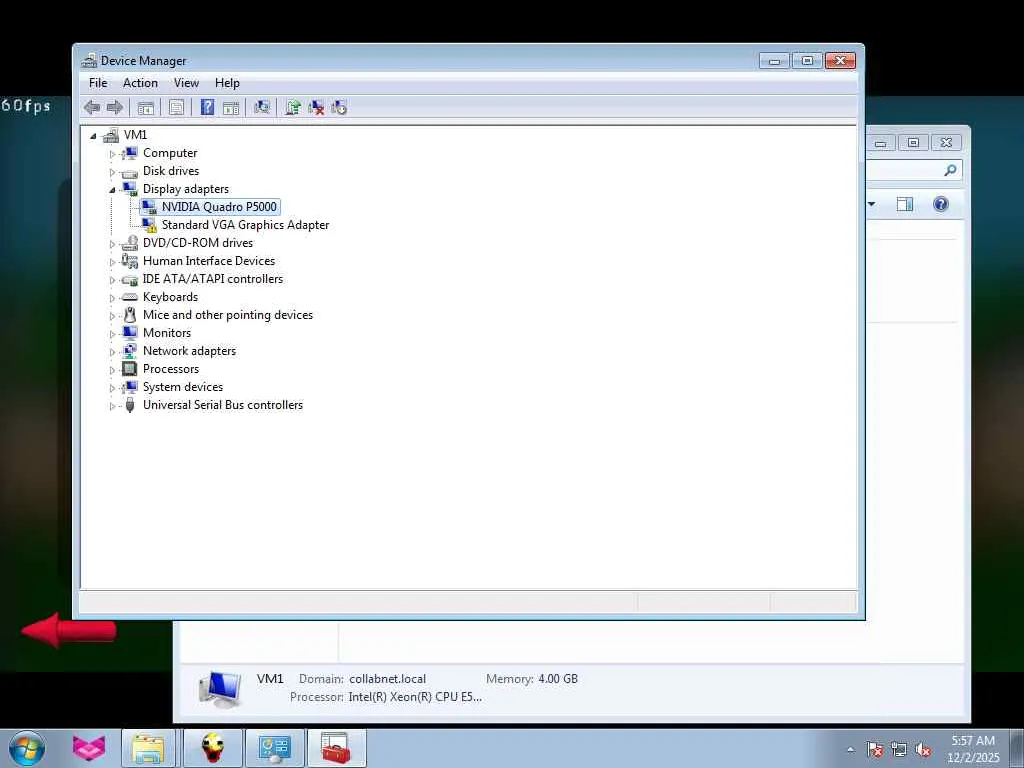
Task: Expand the Monitors category
Action: 112,334
